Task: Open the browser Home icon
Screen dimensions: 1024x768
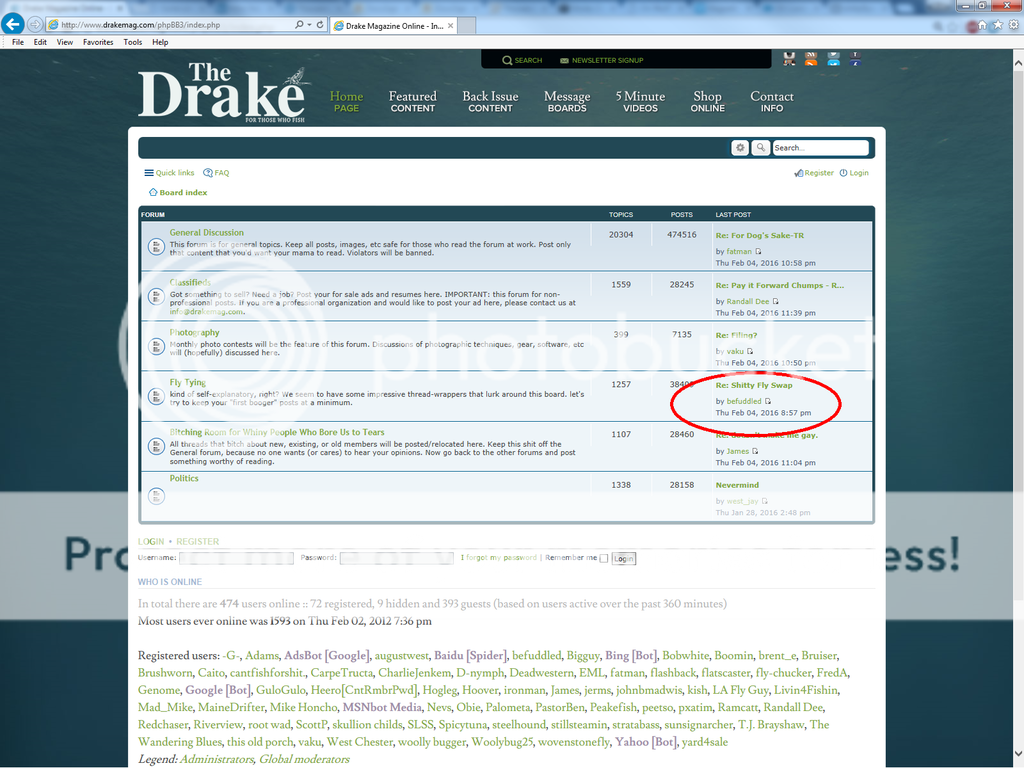Action: pyautogui.click(x=982, y=25)
